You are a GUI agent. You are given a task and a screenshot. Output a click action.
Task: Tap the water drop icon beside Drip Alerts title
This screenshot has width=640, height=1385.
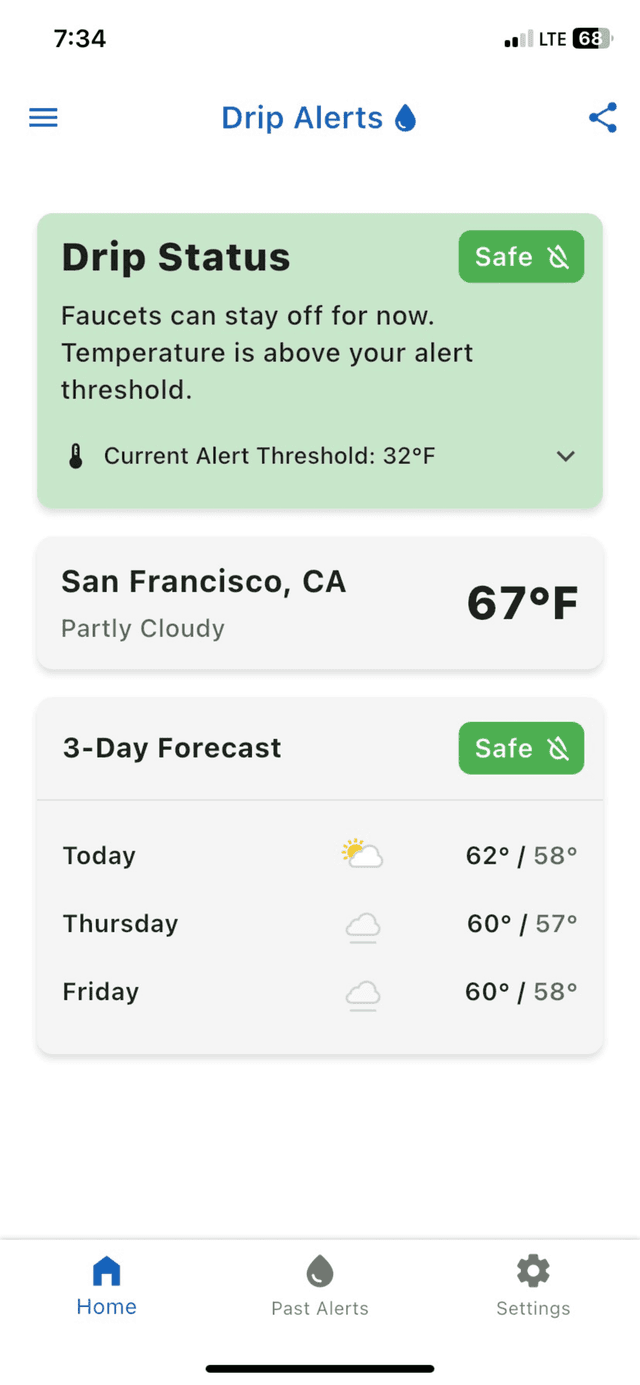[404, 117]
